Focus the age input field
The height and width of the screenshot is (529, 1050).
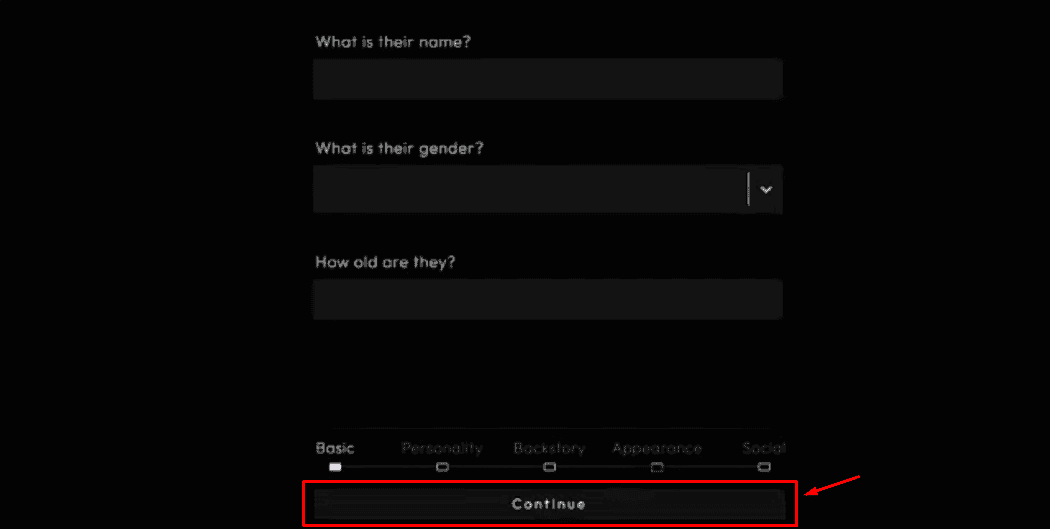pos(548,299)
